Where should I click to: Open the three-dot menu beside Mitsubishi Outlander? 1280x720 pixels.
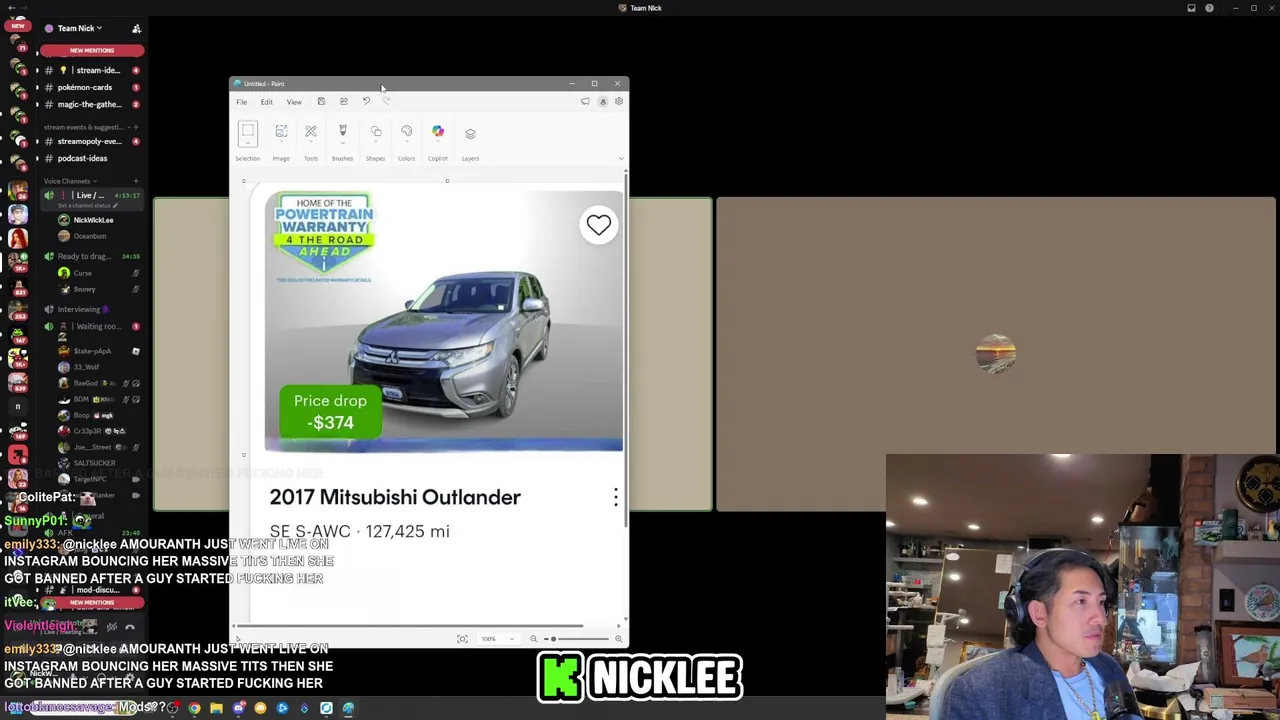coord(616,497)
